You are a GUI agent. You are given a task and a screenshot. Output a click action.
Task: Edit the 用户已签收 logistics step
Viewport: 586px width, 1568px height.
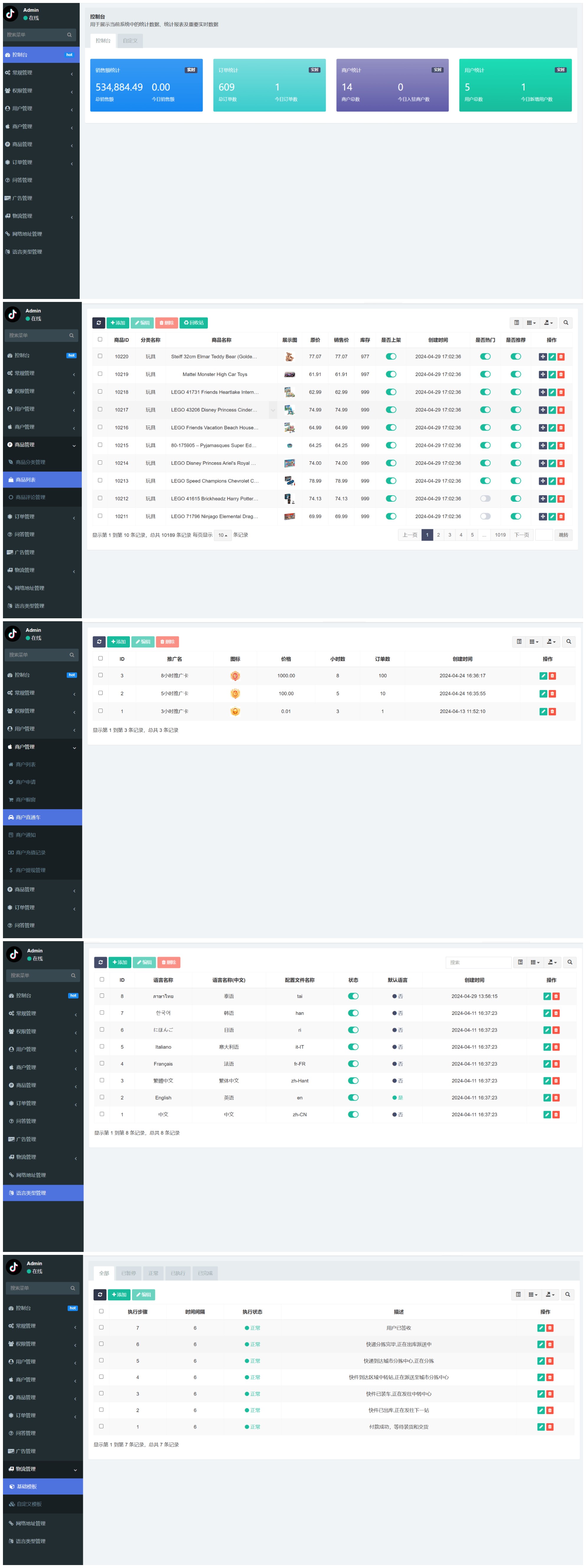pyautogui.click(x=540, y=1327)
